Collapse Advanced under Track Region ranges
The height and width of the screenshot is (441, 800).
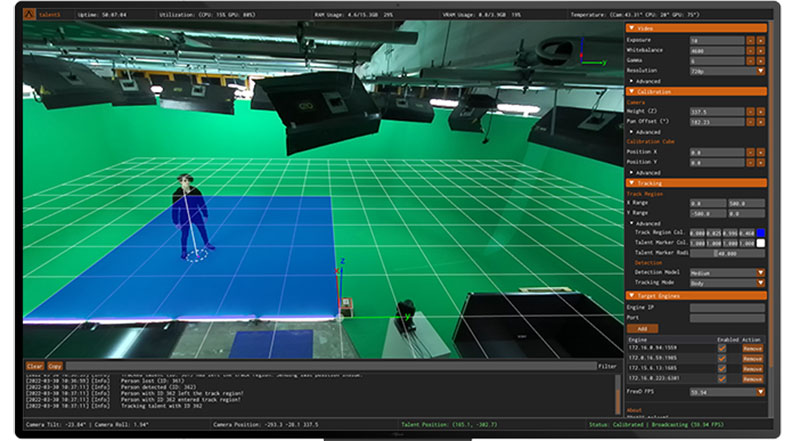(x=645, y=224)
